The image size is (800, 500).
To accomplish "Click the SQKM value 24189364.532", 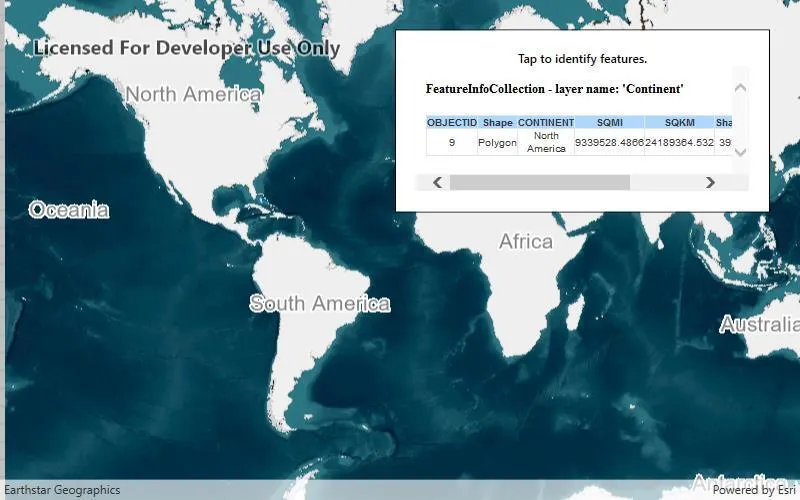I will 680,142.
